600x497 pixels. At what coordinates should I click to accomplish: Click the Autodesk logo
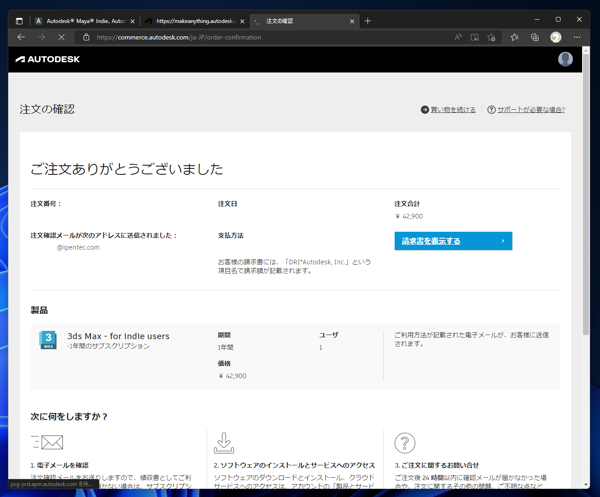48,59
